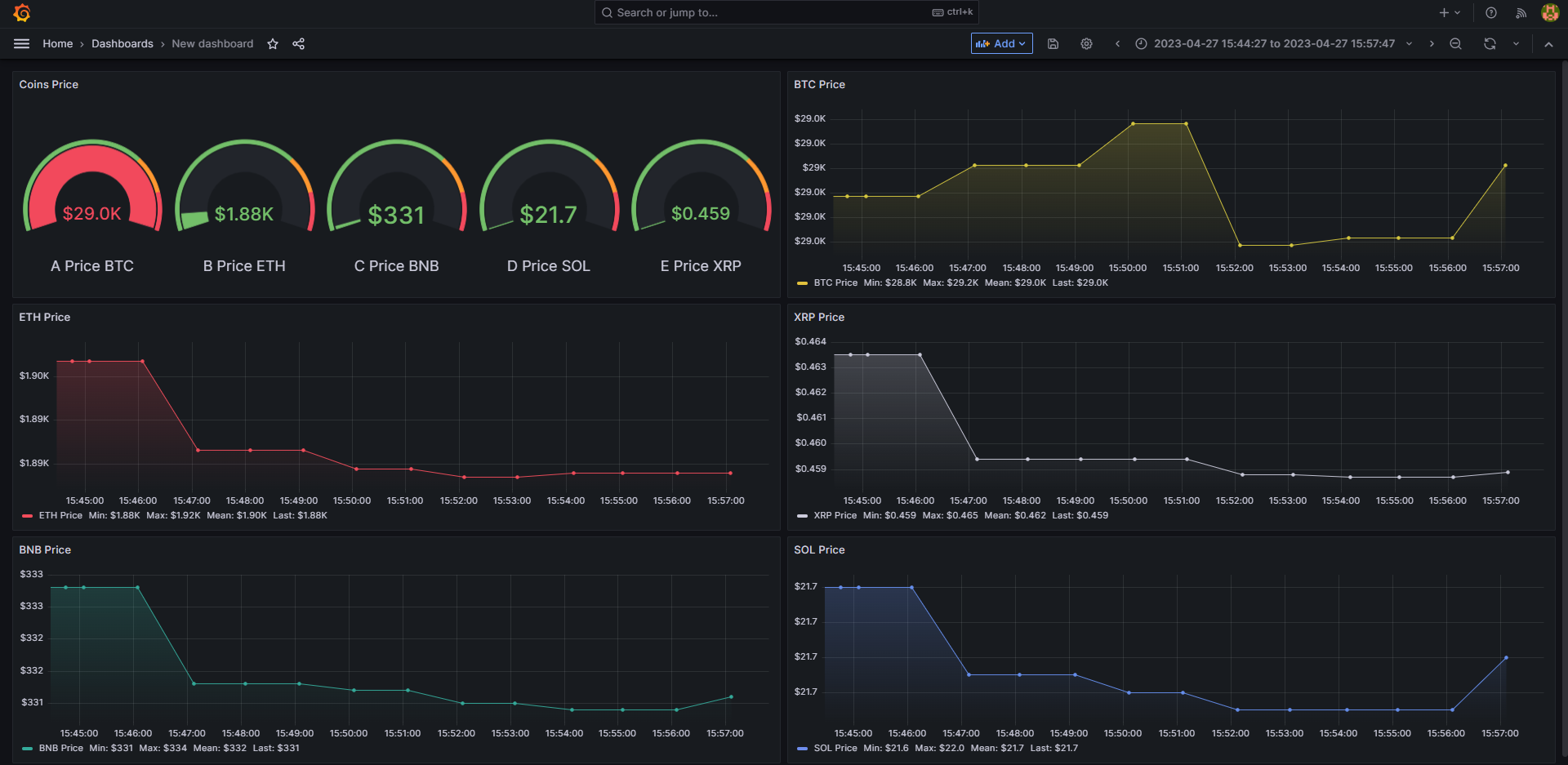Viewport: 1568px width, 765px height.
Task: Open the Grafana logo home
Action: click(x=22, y=13)
